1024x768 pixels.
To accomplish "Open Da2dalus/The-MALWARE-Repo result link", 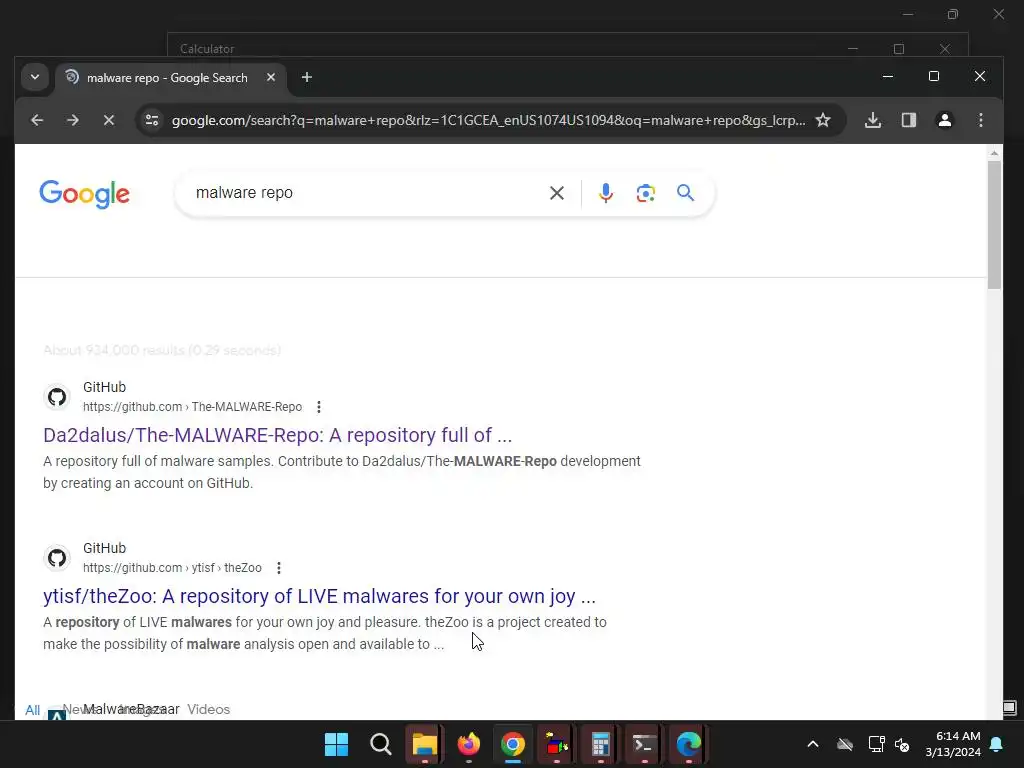I will pyautogui.click(x=278, y=435).
